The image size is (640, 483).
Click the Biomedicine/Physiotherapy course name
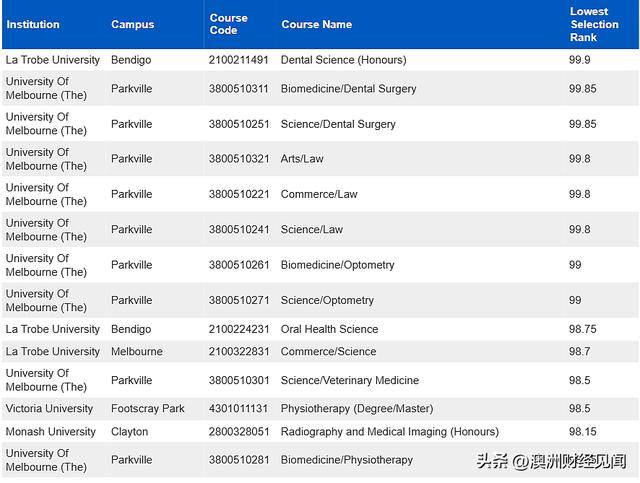347,460
